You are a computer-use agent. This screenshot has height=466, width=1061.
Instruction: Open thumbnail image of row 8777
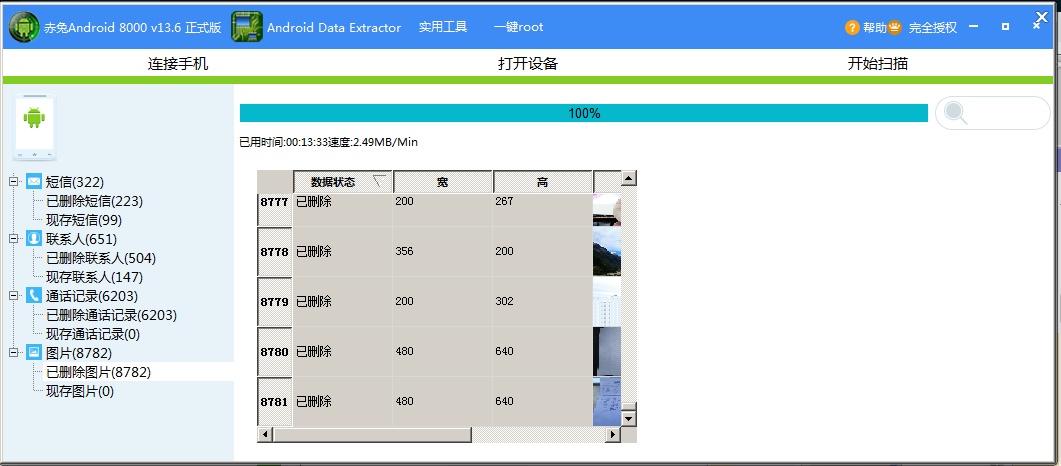606,210
